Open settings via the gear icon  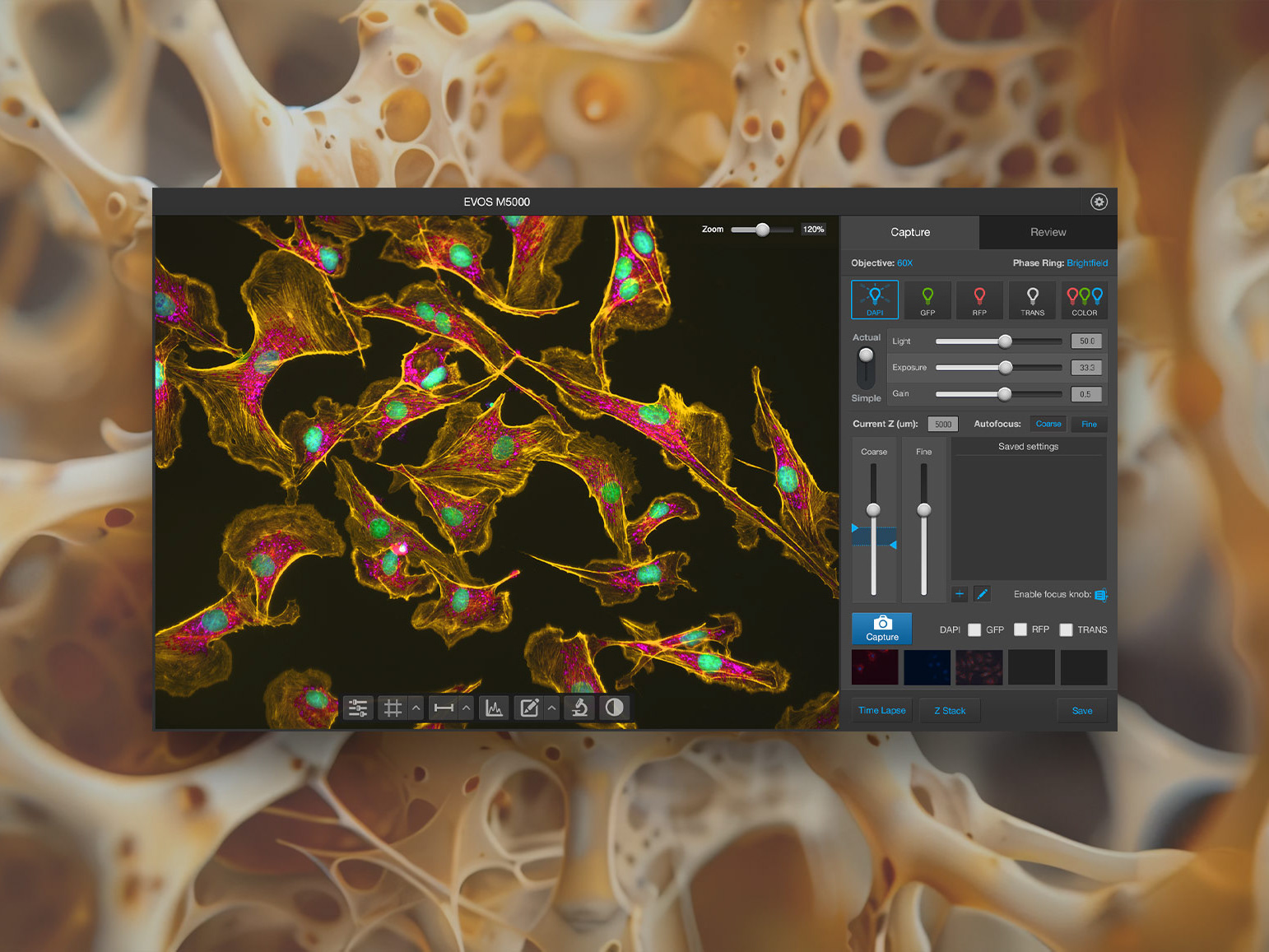click(x=1099, y=202)
